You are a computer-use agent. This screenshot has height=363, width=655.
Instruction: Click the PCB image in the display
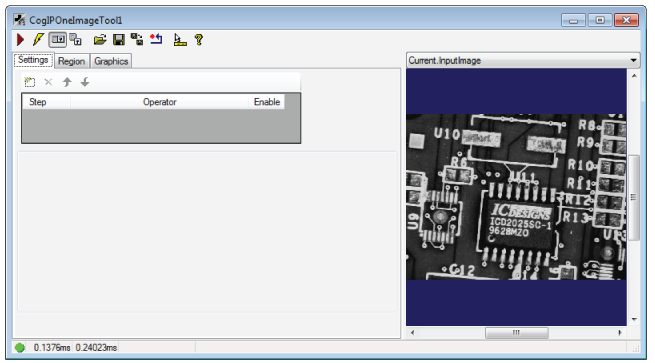(x=516, y=197)
